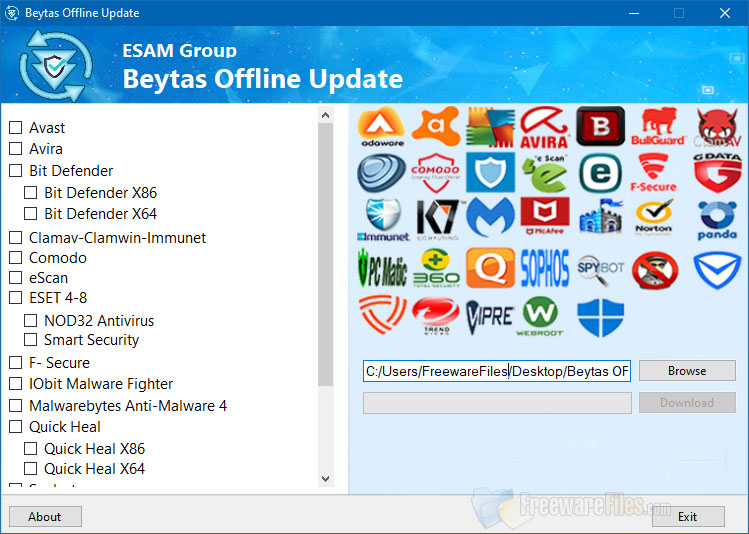Click the AVG colorful square logo

pos(491,127)
